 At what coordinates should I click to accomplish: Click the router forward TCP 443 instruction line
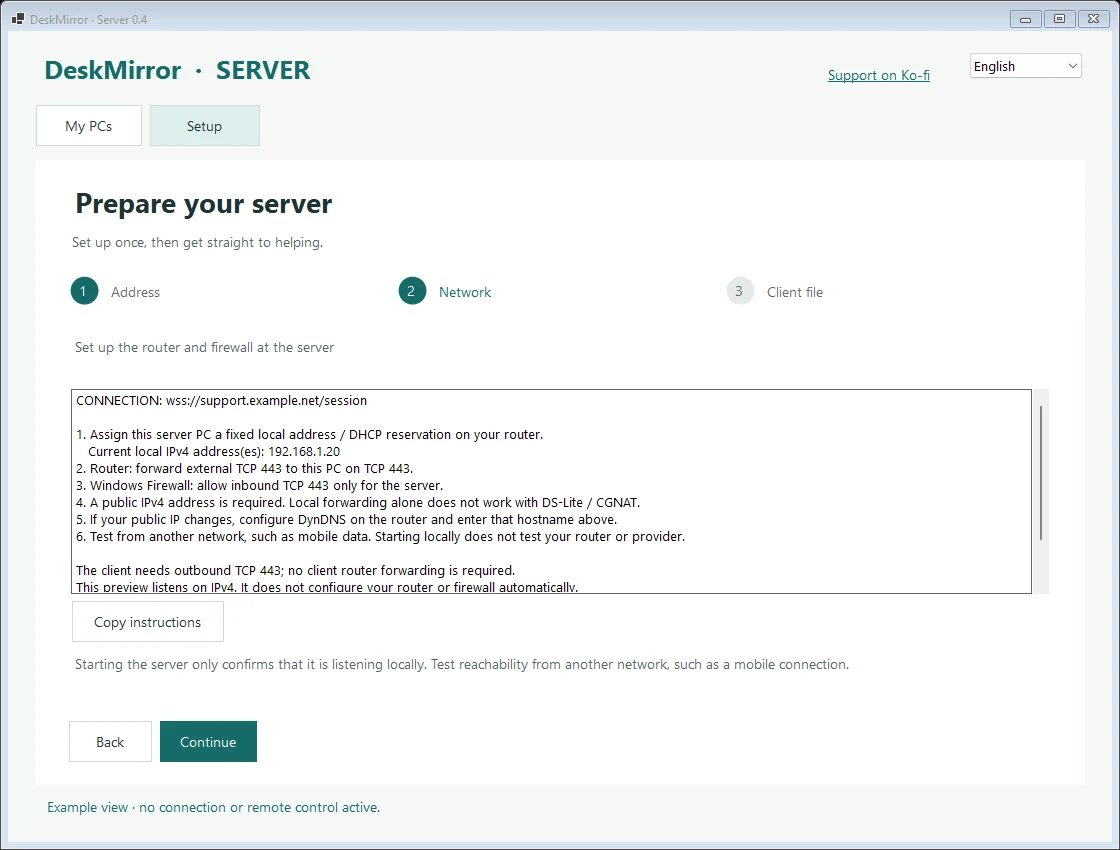coord(244,469)
